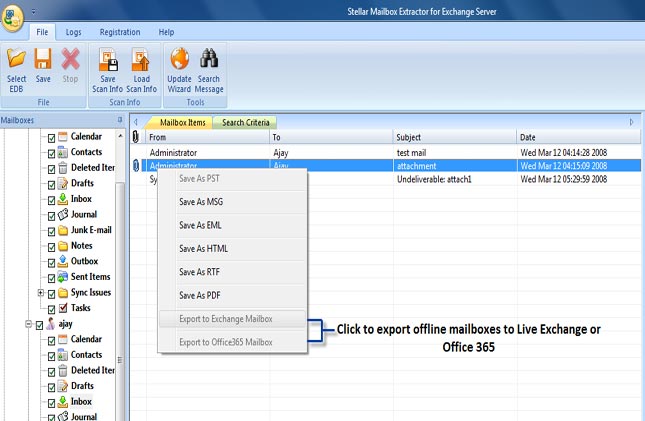
Task: Click the Tasks folder icon
Action: [63, 308]
